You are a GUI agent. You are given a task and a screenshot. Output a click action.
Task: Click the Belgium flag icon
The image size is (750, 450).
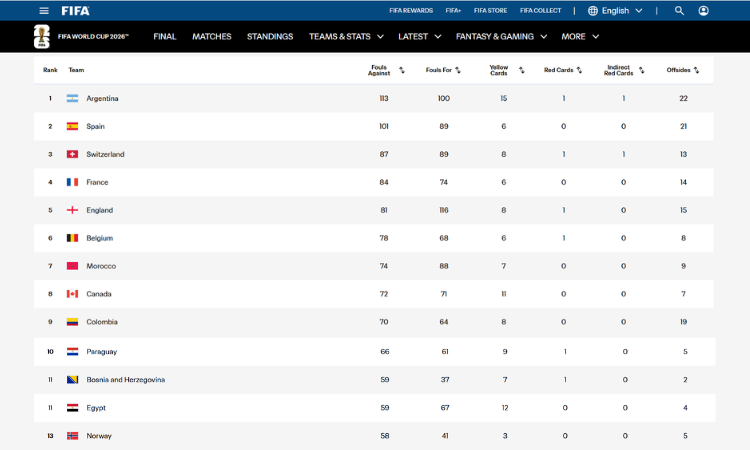(72, 238)
